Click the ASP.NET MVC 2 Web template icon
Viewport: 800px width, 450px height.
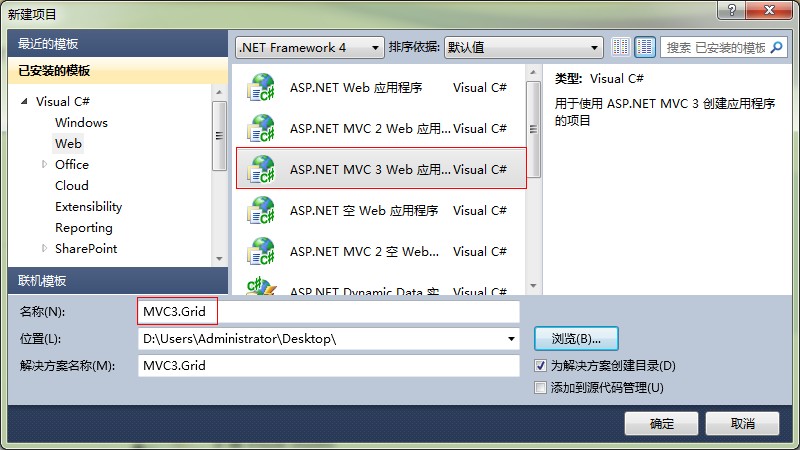pos(261,128)
